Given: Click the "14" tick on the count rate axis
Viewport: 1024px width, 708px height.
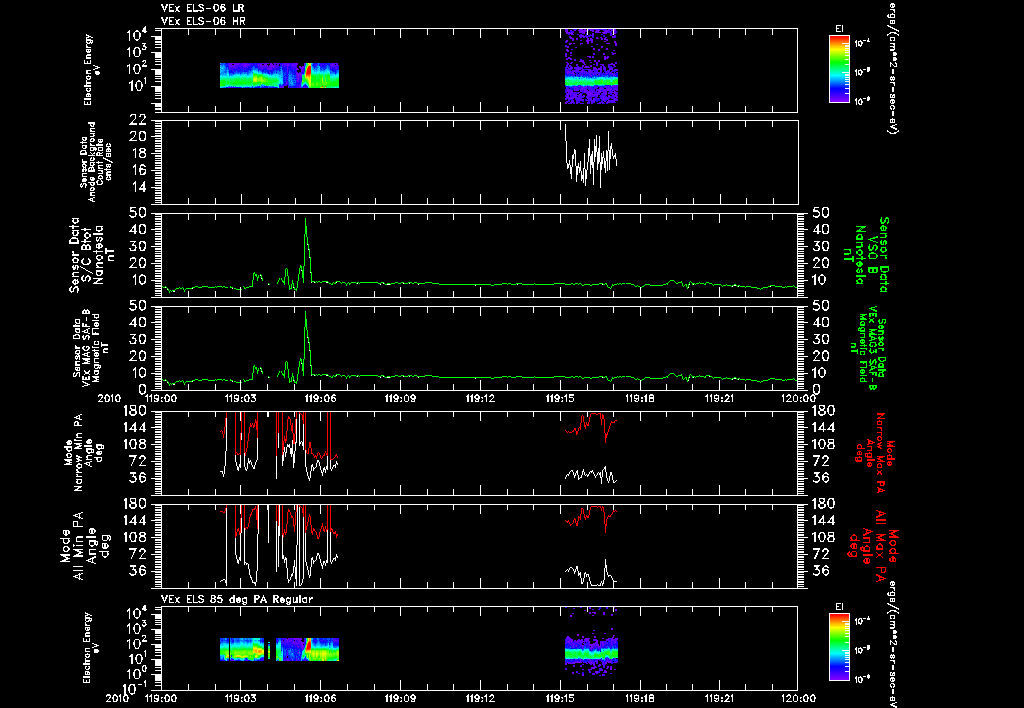Looking at the screenshot, I should tap(138, 187).
